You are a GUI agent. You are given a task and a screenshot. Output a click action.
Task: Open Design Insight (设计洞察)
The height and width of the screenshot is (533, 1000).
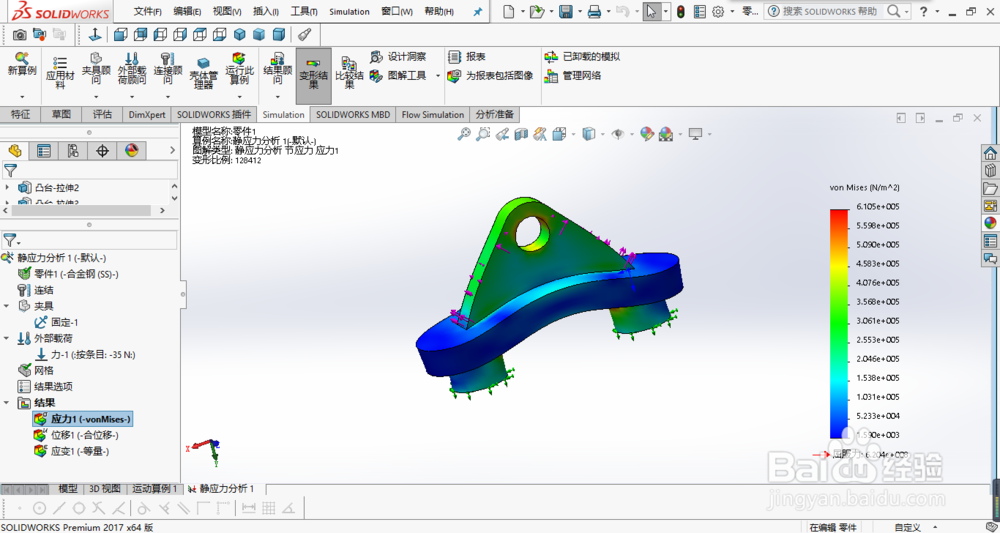[x=398, y=57]
